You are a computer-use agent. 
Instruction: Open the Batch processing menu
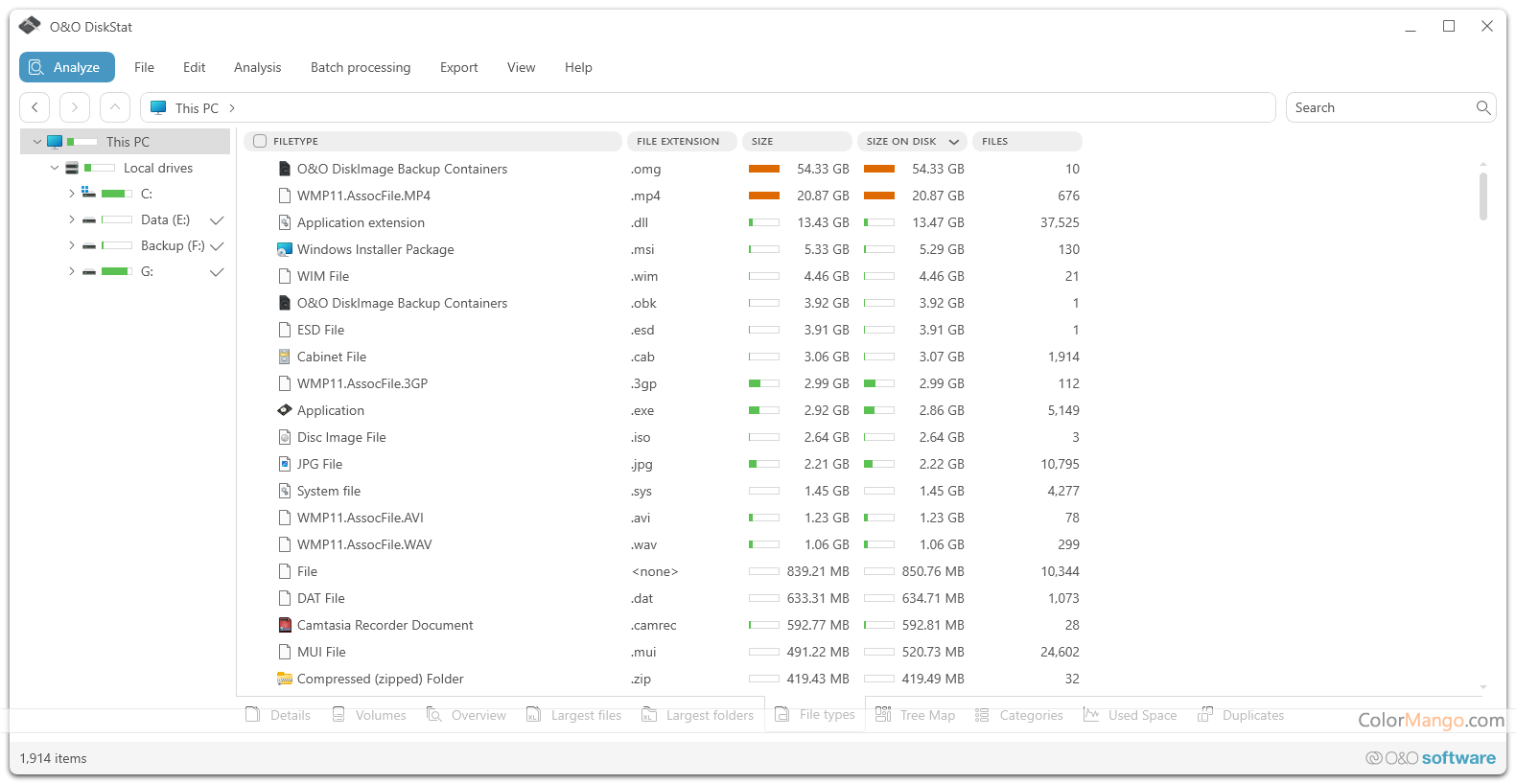[x=360, y=67]
